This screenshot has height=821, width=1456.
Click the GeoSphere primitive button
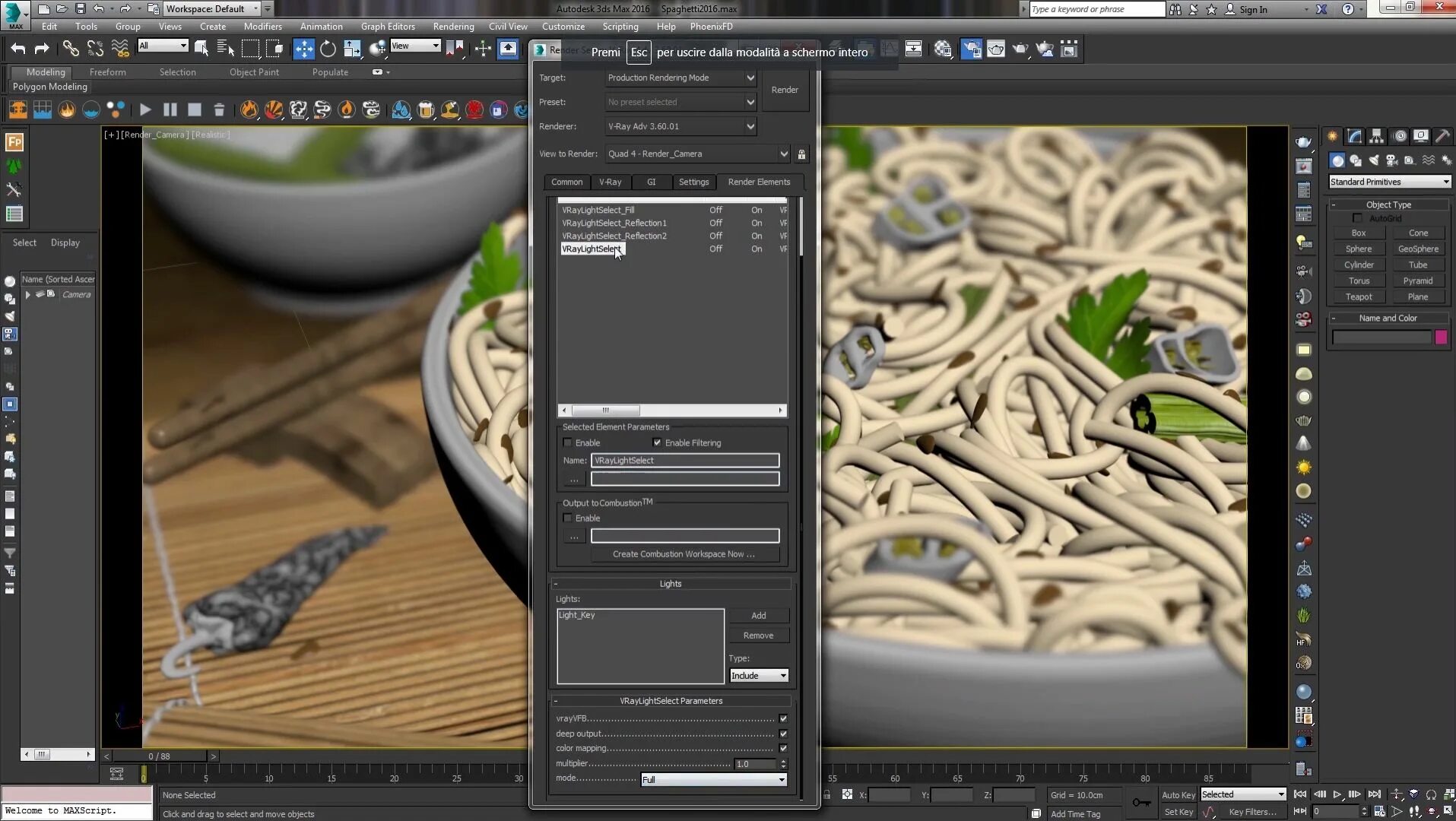click(x=1418, y=249)
